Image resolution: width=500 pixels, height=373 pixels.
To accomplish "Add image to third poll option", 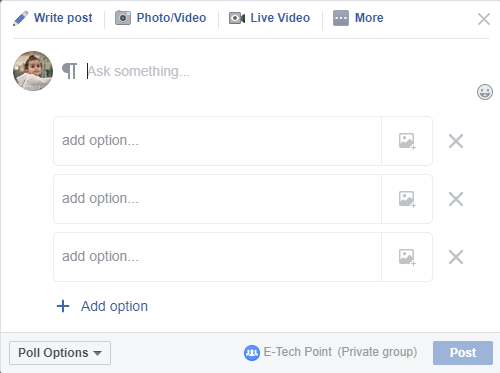I will tap(407, 257).
